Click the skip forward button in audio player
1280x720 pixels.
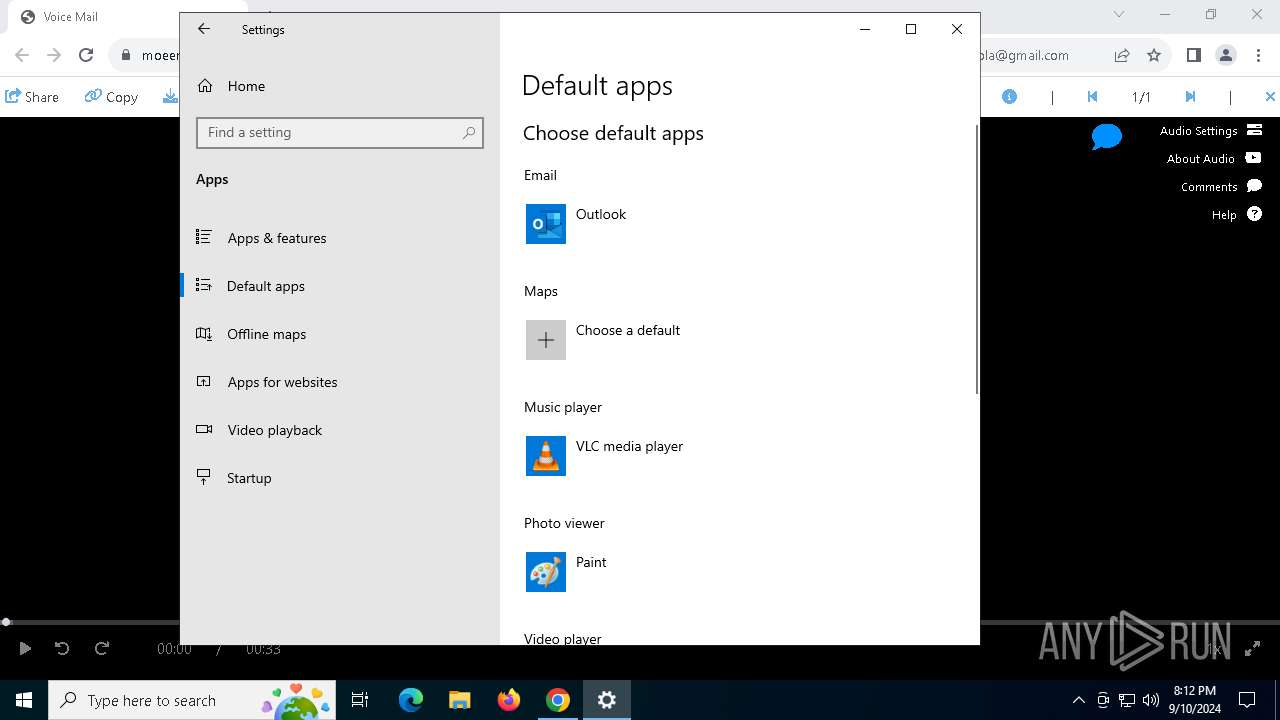[x=102, y=649]
